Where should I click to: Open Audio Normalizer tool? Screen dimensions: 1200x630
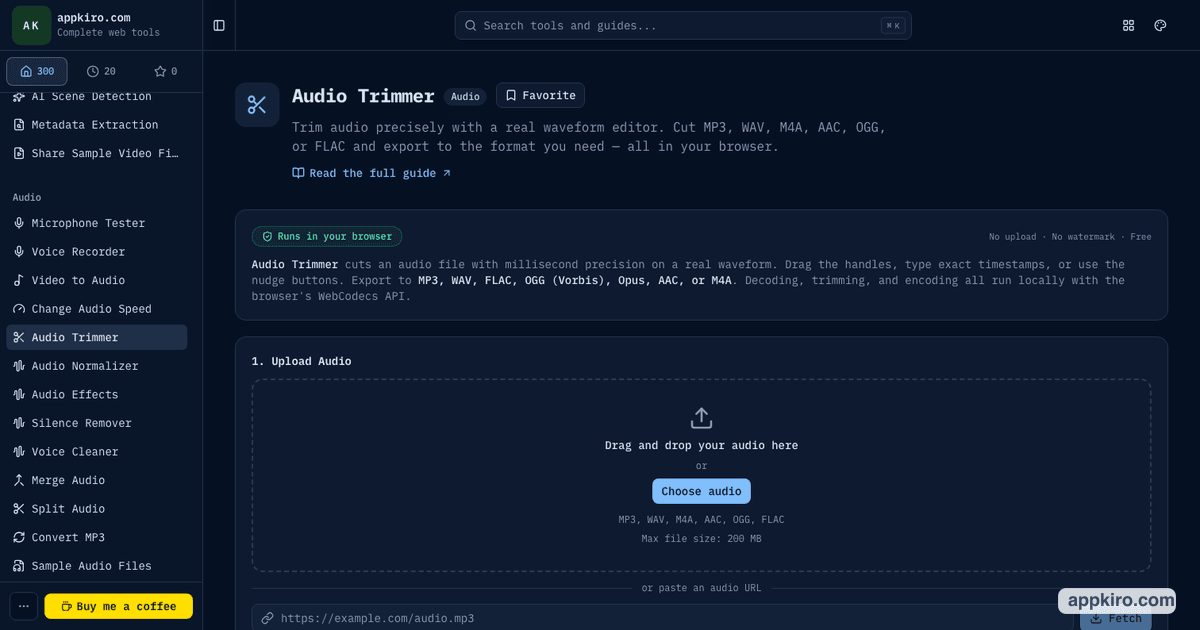pyautogui.click(x=97, y=366)
